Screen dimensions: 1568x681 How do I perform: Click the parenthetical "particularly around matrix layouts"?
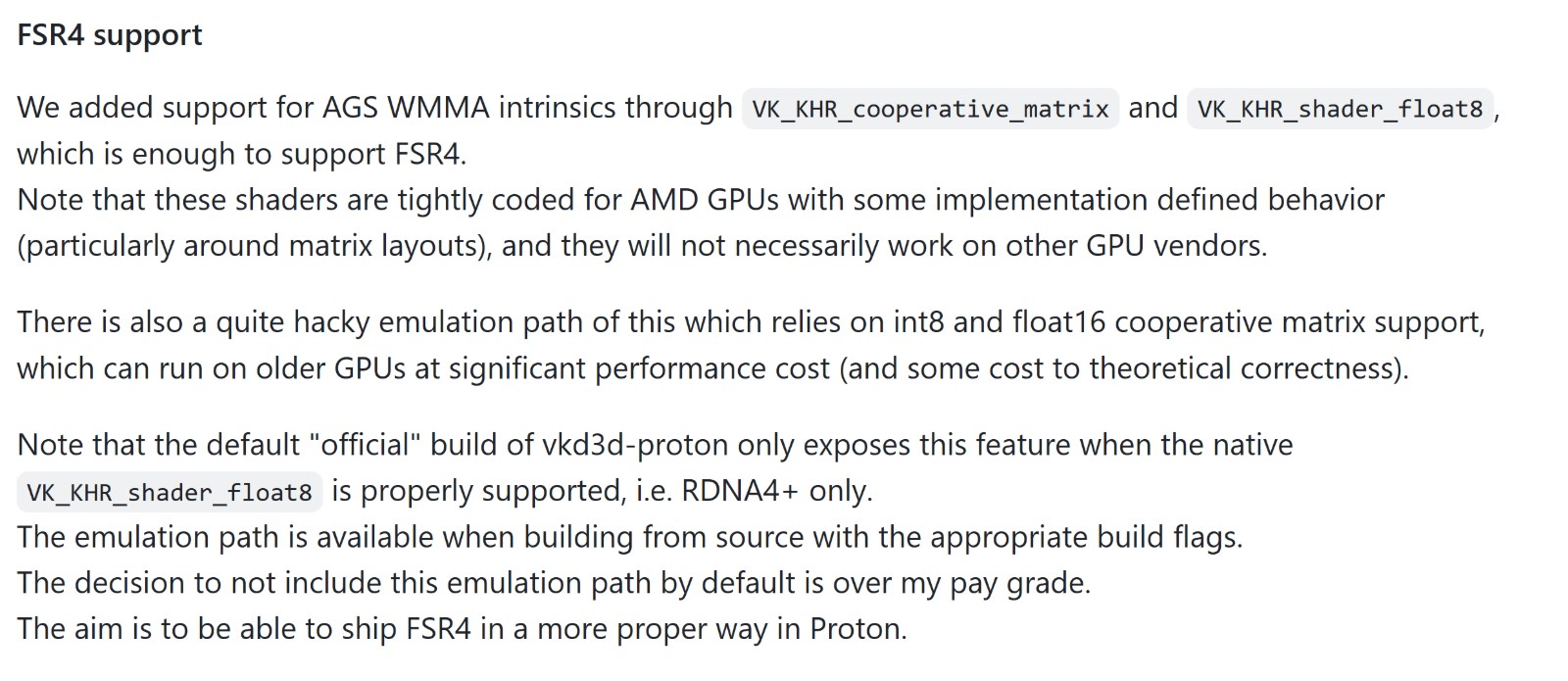pos(254,246)
